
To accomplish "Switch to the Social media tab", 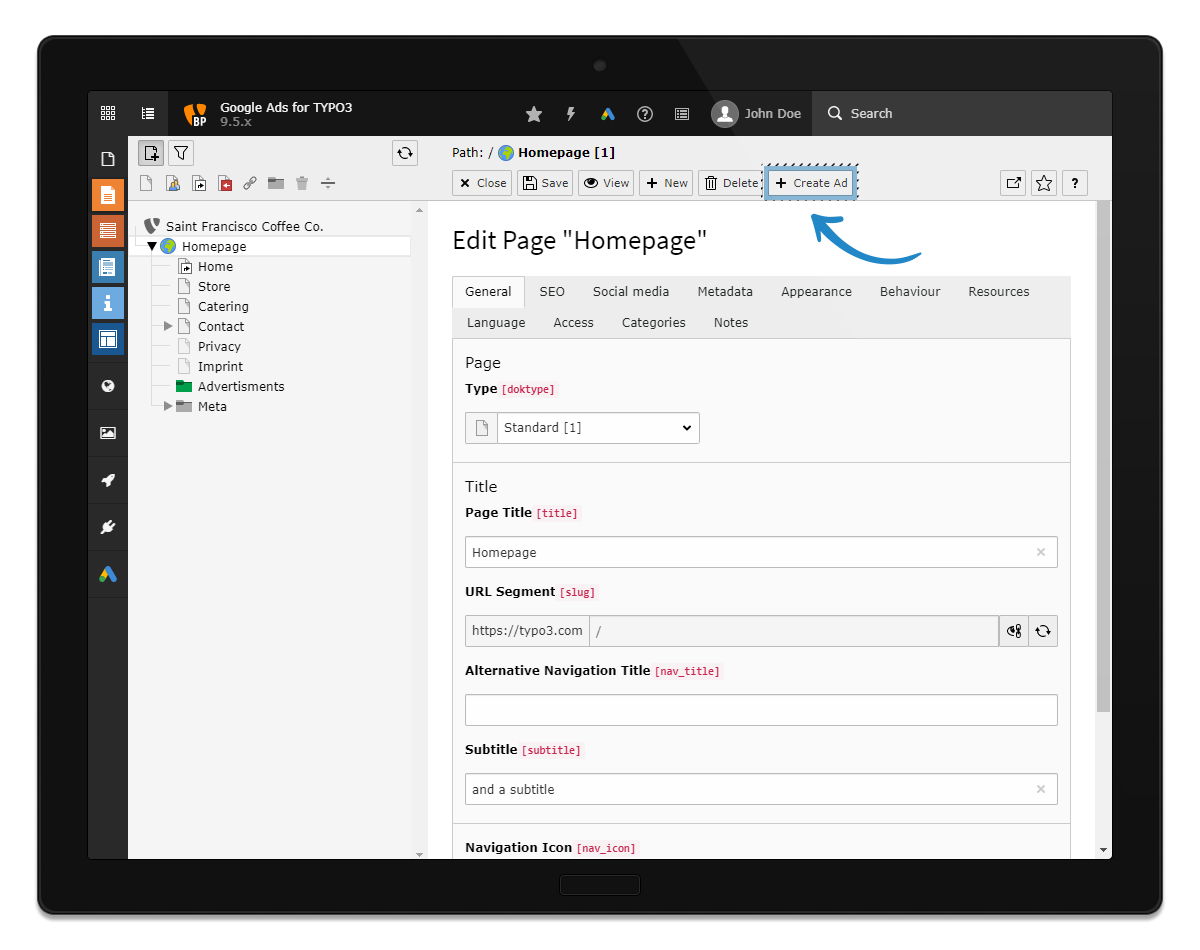I will click(631, 292).
